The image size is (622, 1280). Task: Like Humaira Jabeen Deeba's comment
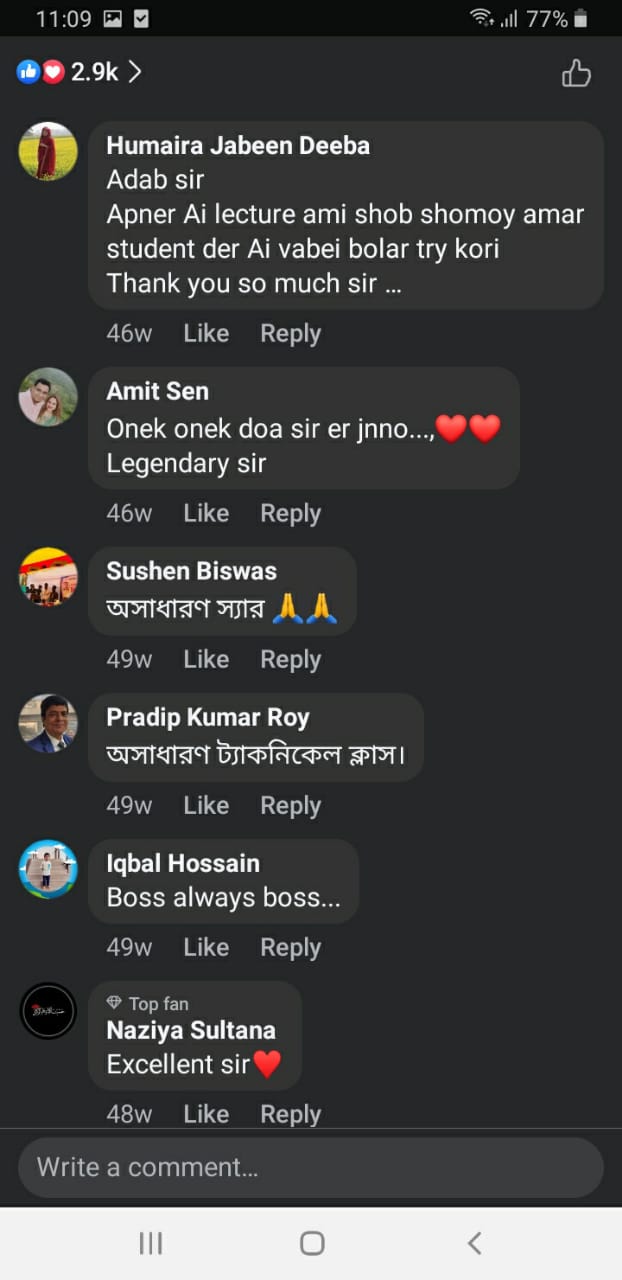coord(206,333)
